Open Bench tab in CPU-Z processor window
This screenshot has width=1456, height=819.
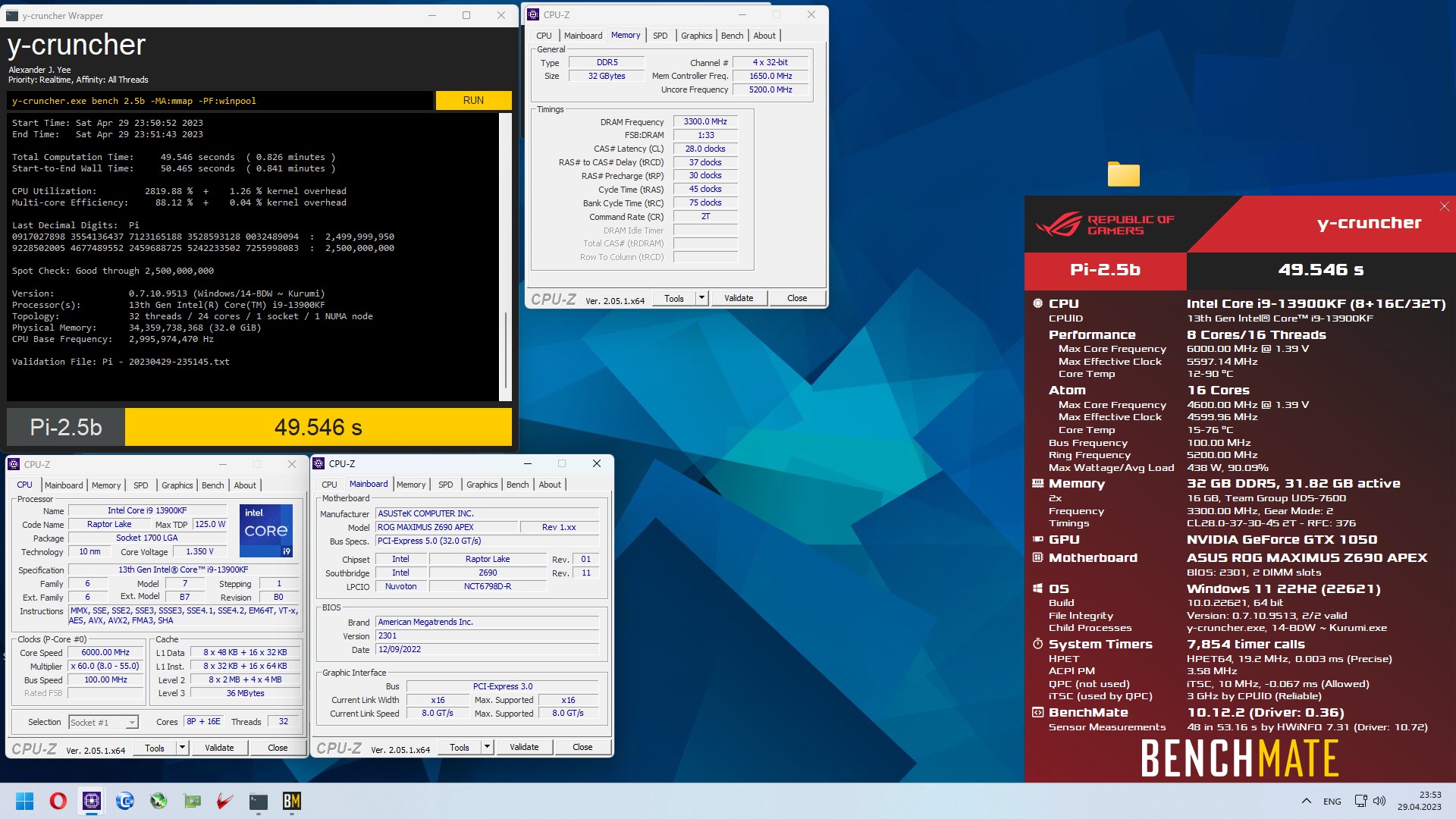click(212, 485)
